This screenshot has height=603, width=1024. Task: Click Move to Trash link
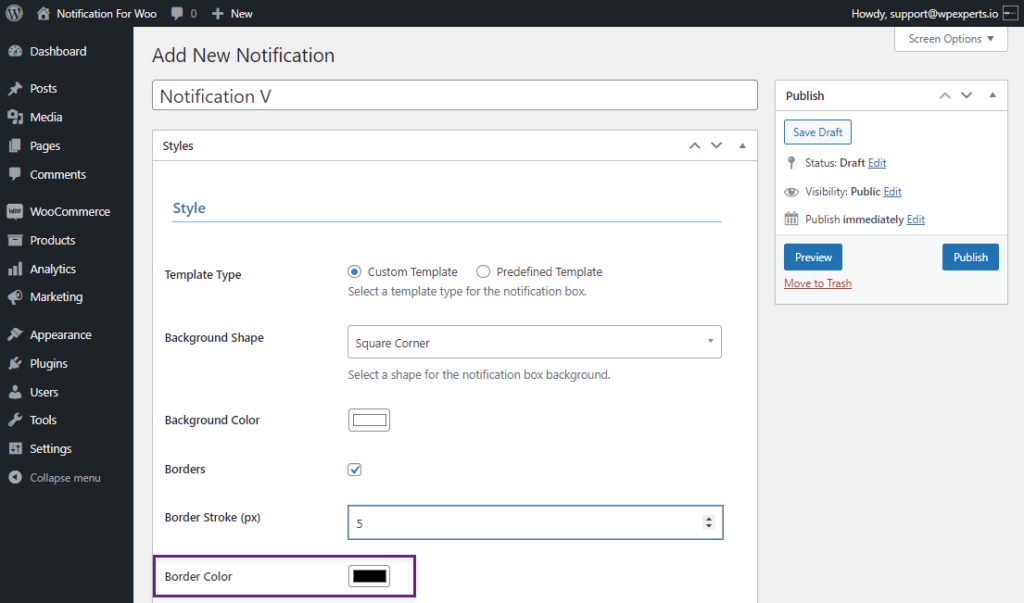(x=818, y=283)
